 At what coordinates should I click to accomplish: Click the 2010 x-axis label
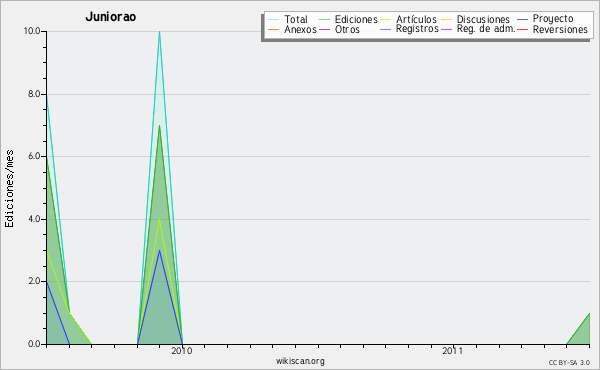[x=182, y=351]
